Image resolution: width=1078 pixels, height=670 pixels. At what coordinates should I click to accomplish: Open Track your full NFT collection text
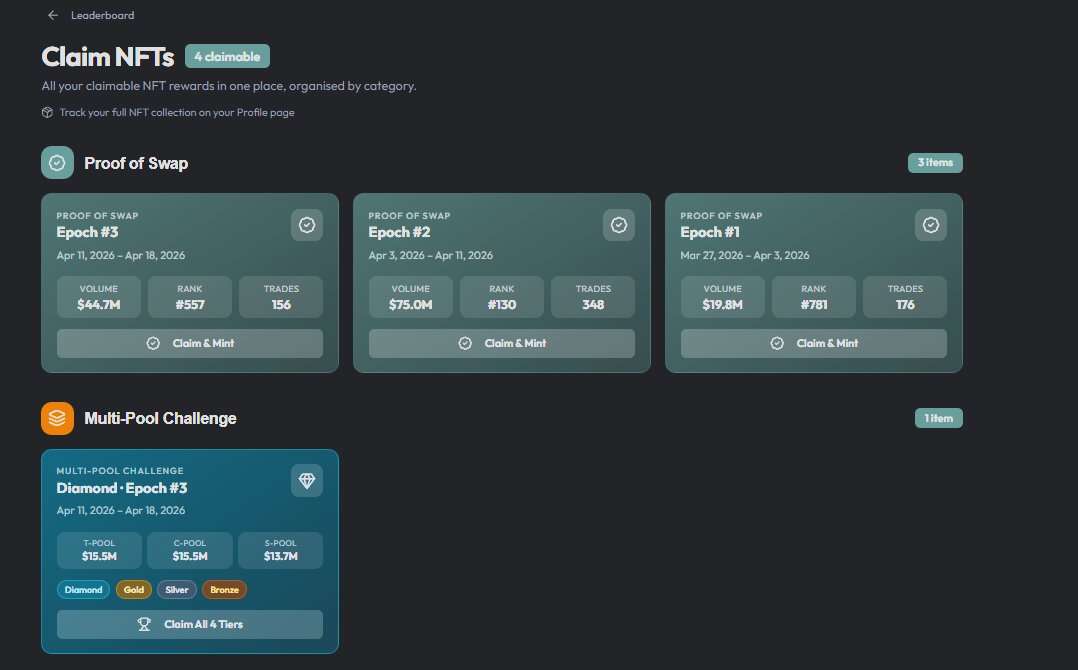click(177, 112)
